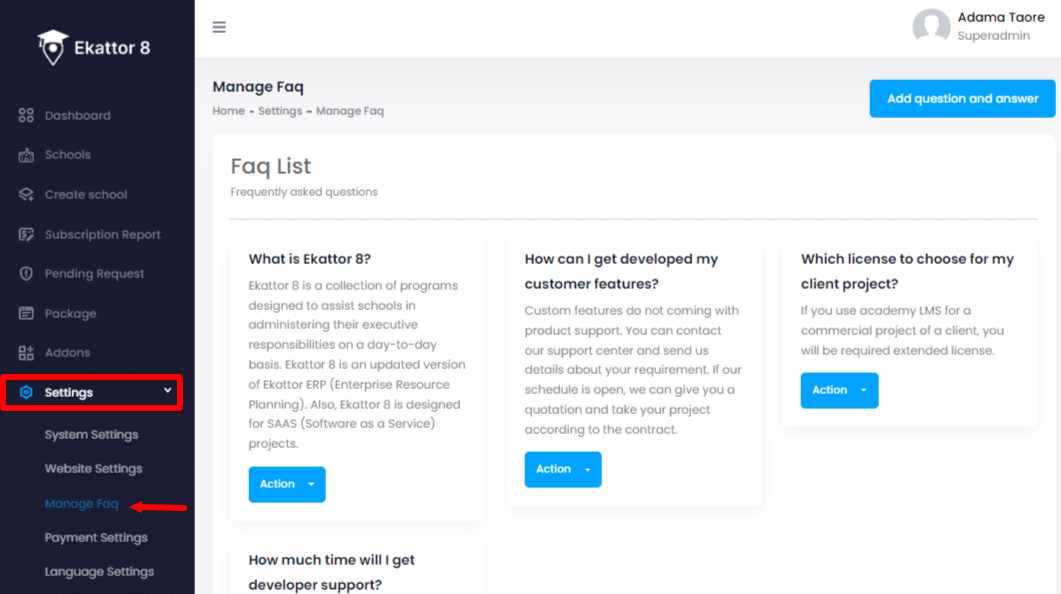Navigate Home via the breadcrumb link
Image resolution: width=1061 pixels, height=594 pixels.
coord(228,111)
